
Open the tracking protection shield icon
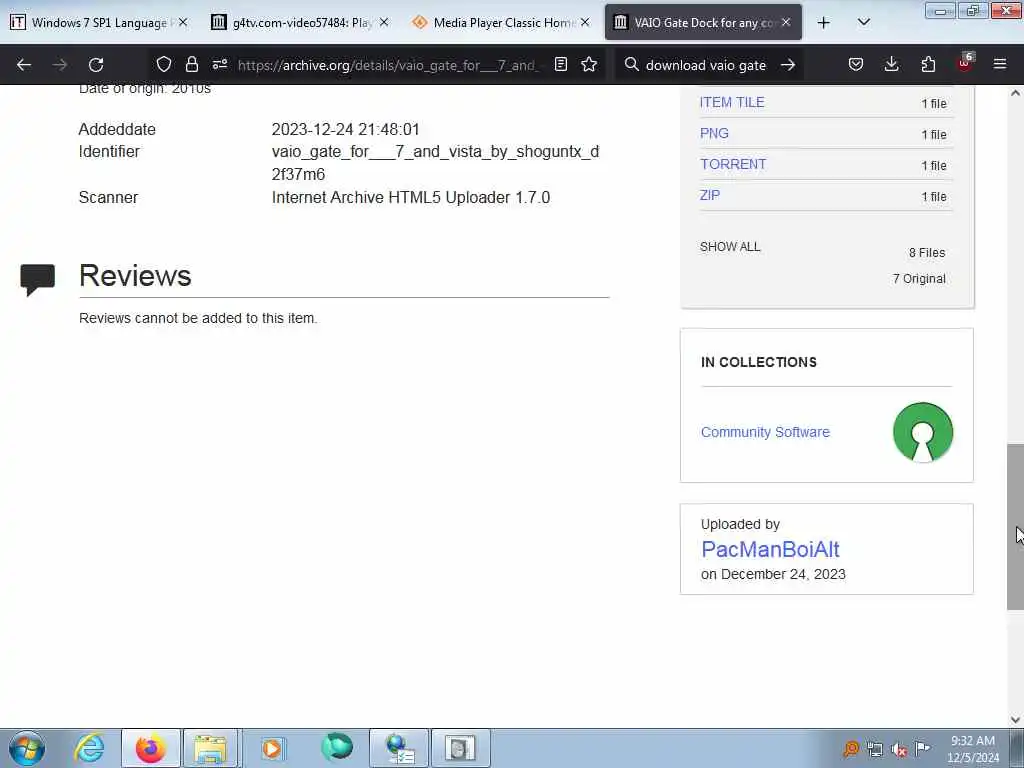point(164,64)
